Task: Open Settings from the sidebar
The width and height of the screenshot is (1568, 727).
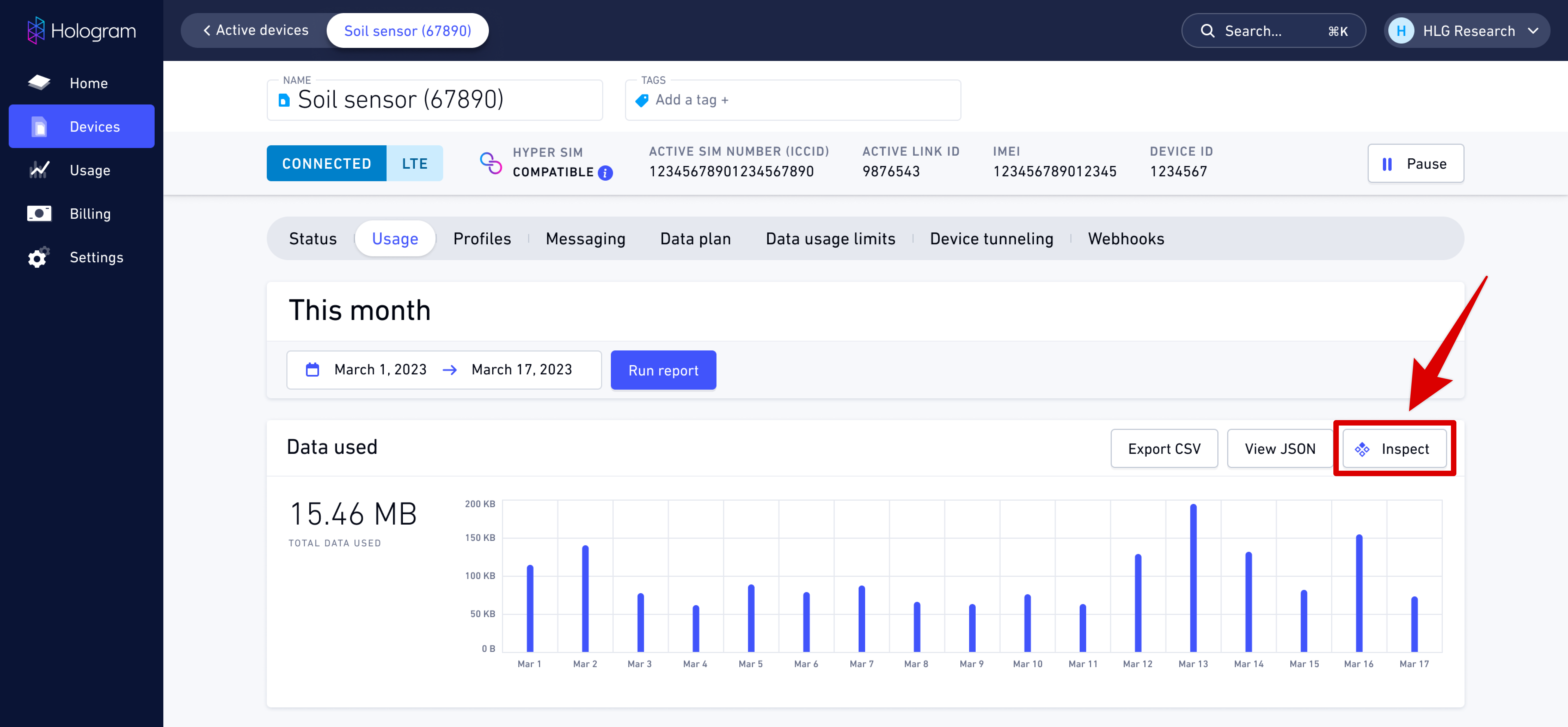Action: point(82,257)
